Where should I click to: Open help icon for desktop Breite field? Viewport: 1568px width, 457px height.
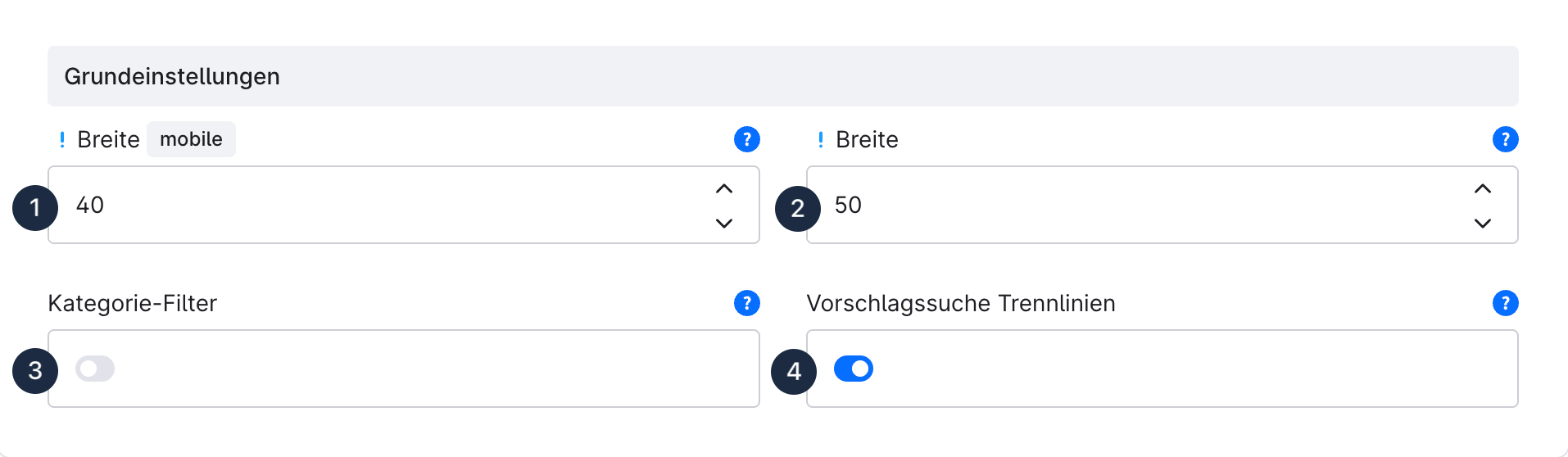coord(1505,139)
